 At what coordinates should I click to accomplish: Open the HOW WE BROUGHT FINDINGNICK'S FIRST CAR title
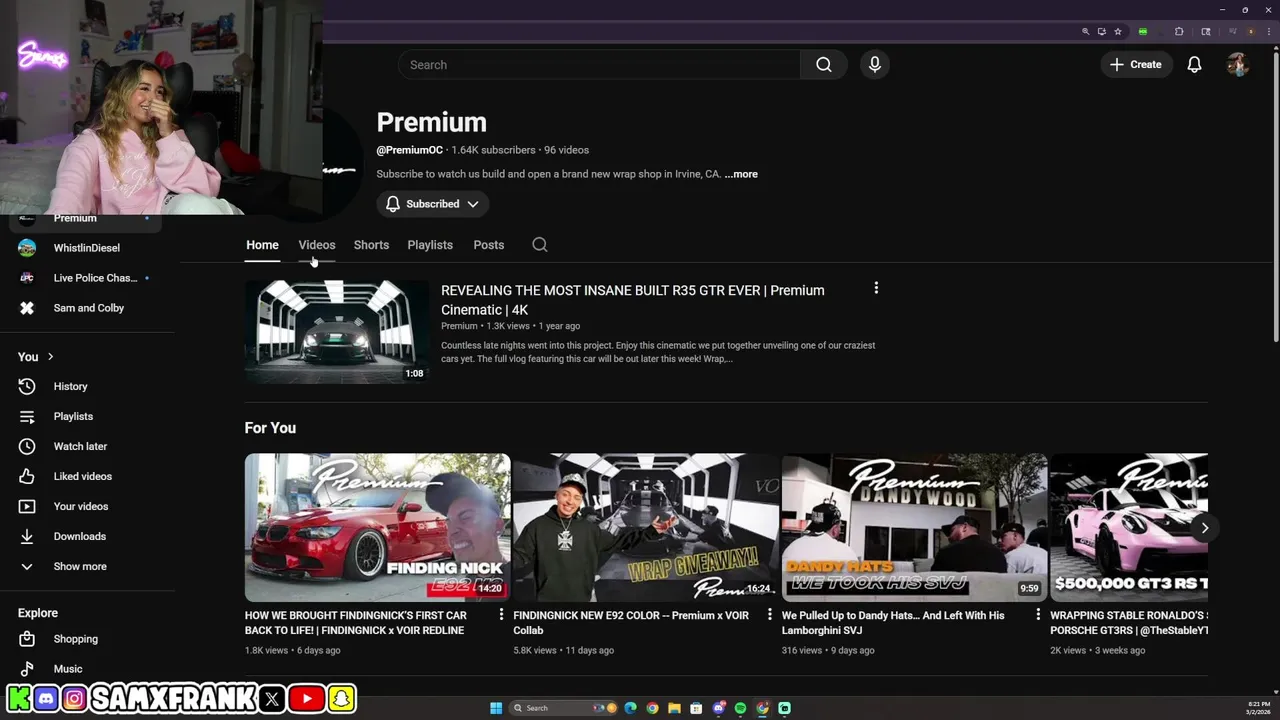point(355,623)
